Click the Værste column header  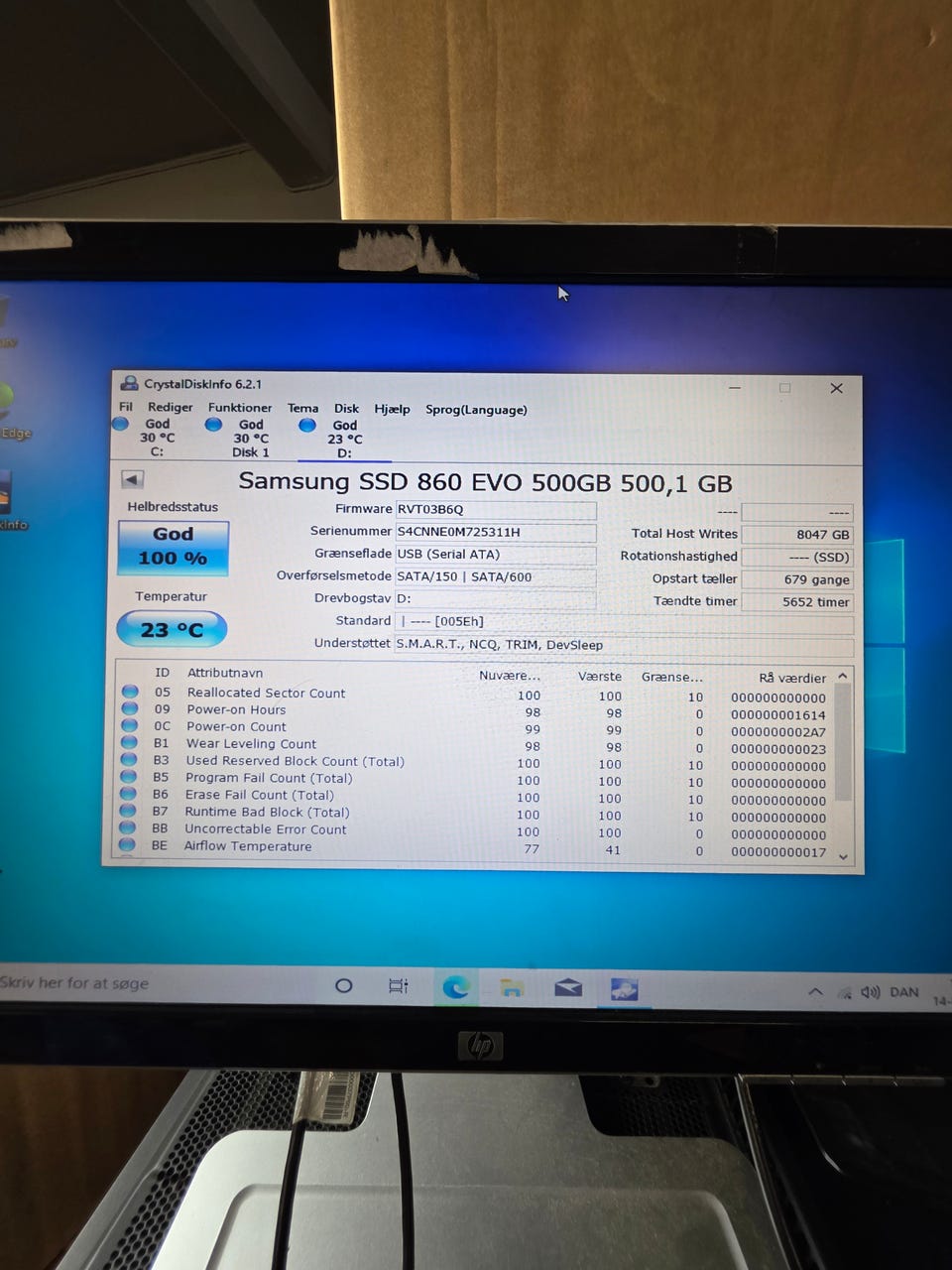(x=600, y=677)
